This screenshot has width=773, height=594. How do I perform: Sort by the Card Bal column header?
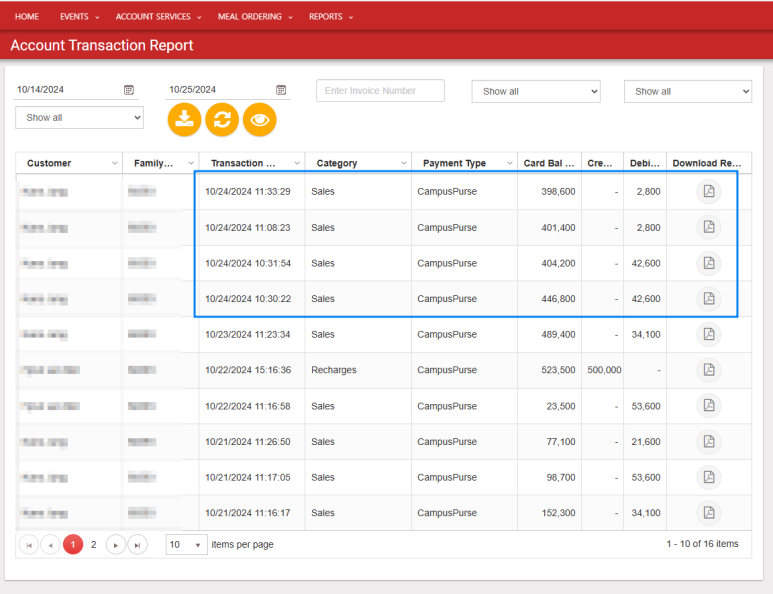coord(549,163)
